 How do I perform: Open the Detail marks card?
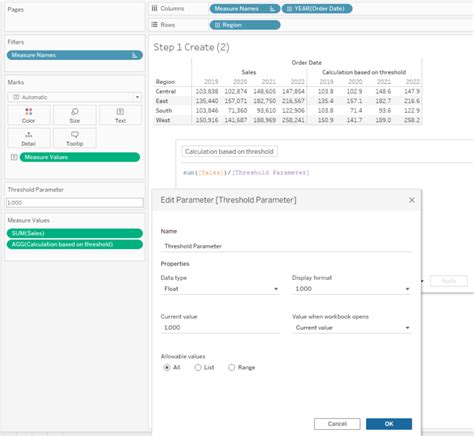click(x=28, y=138)
